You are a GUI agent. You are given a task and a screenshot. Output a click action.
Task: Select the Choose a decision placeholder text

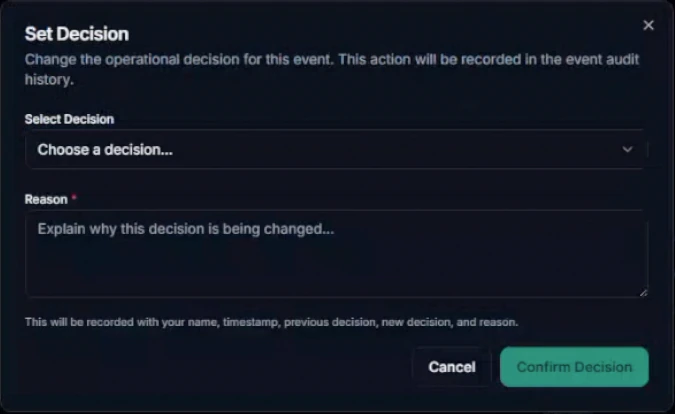coord(105,149)
